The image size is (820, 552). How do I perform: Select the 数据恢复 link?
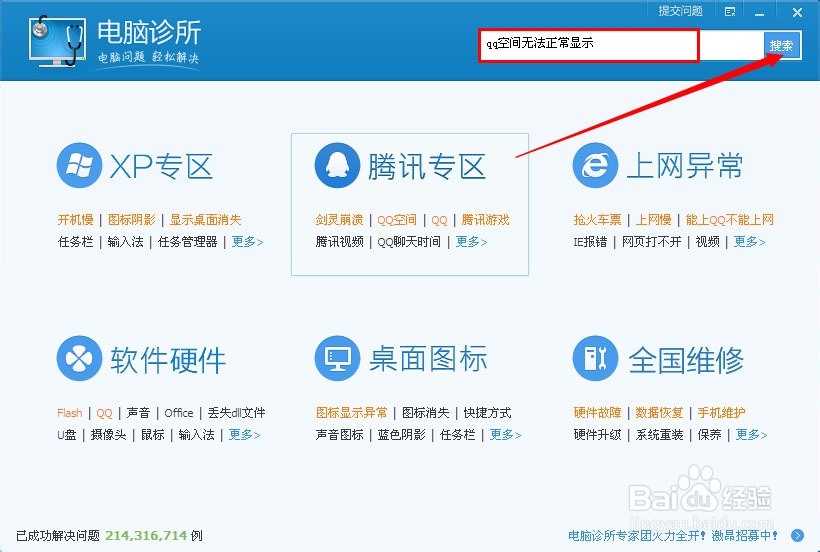coord(659,413)
